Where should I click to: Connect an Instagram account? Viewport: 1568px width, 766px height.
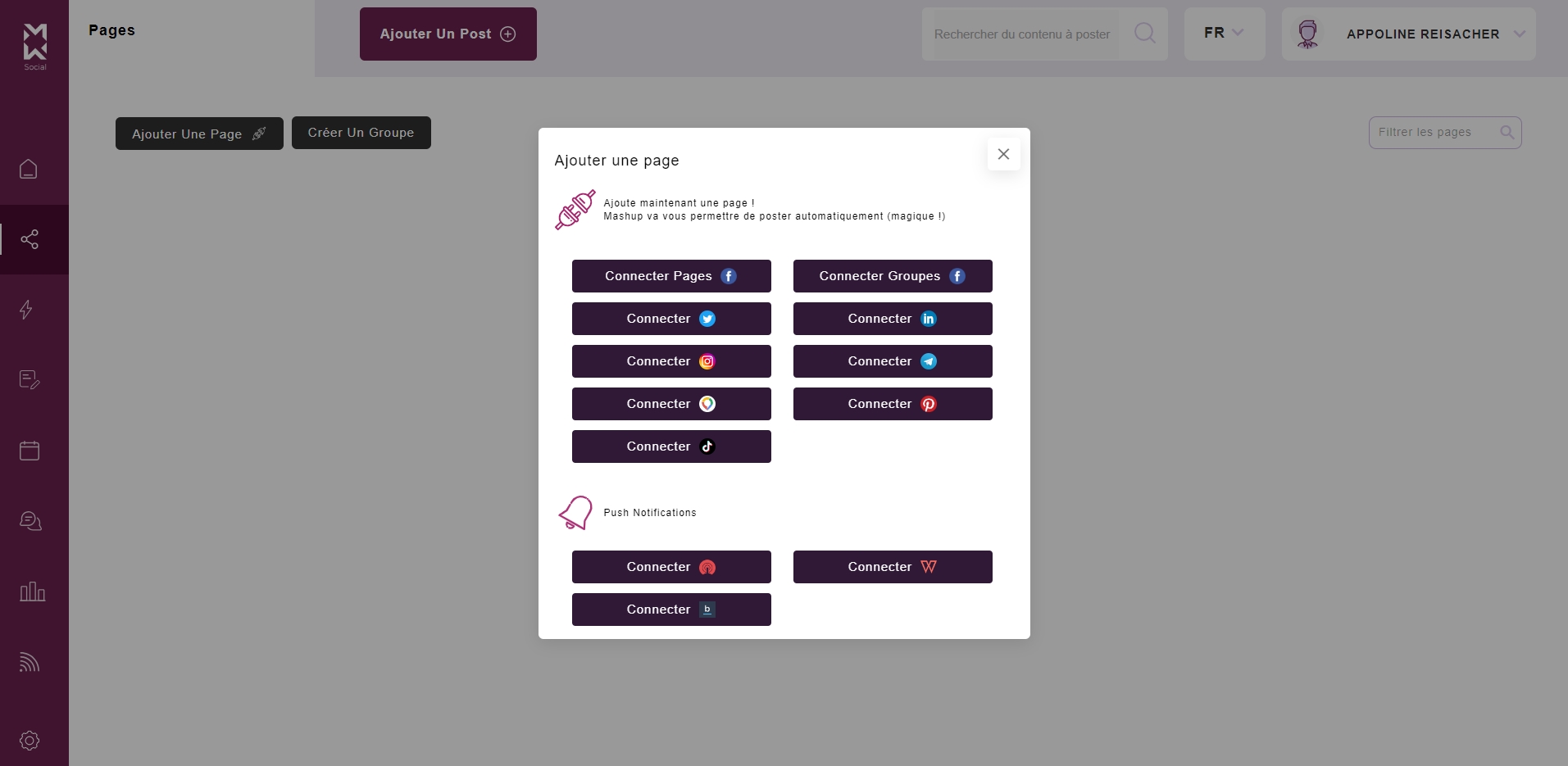[671, 361]
